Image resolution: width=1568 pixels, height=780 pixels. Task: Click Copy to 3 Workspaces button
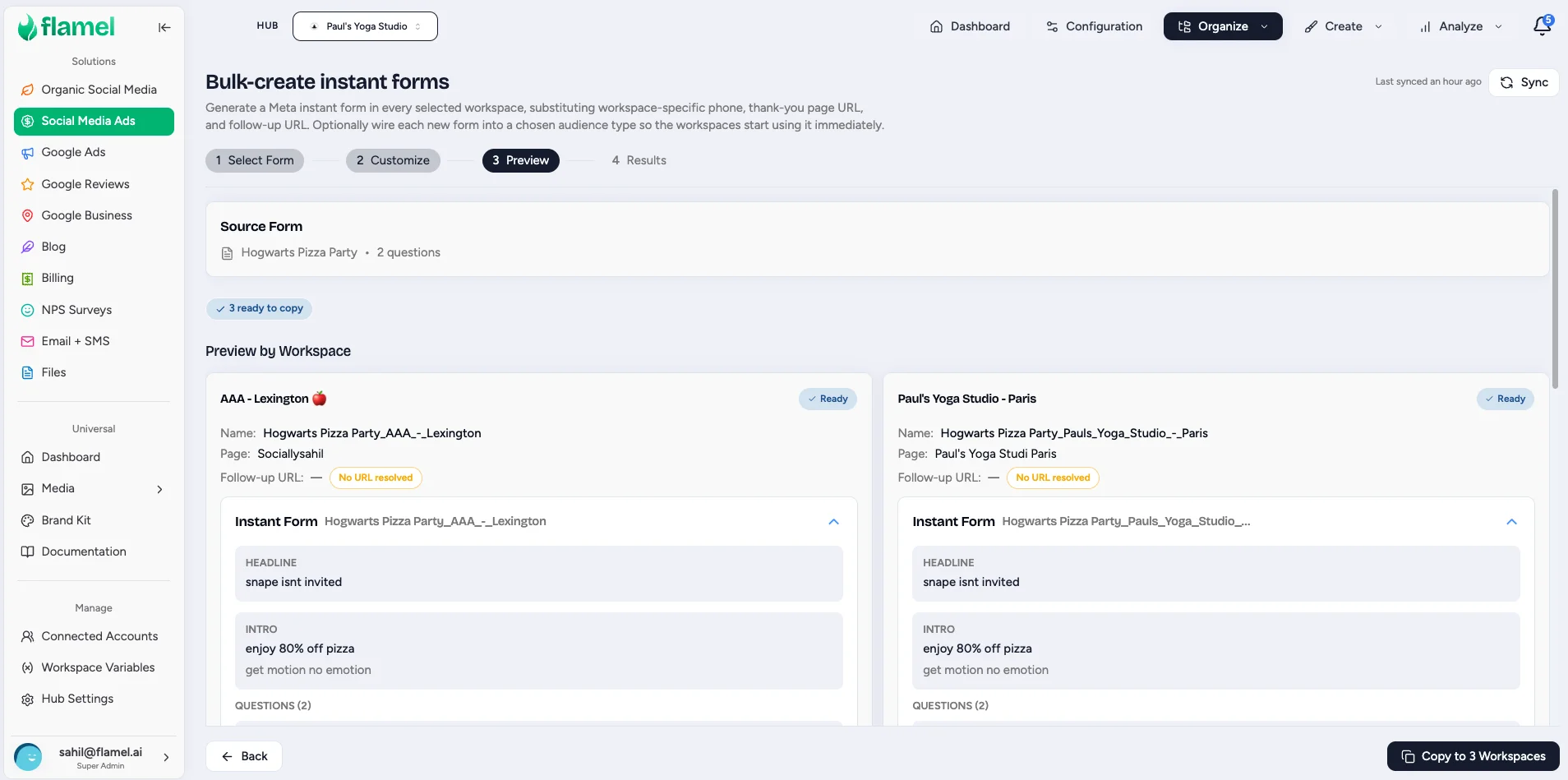tap(1473, 756)
